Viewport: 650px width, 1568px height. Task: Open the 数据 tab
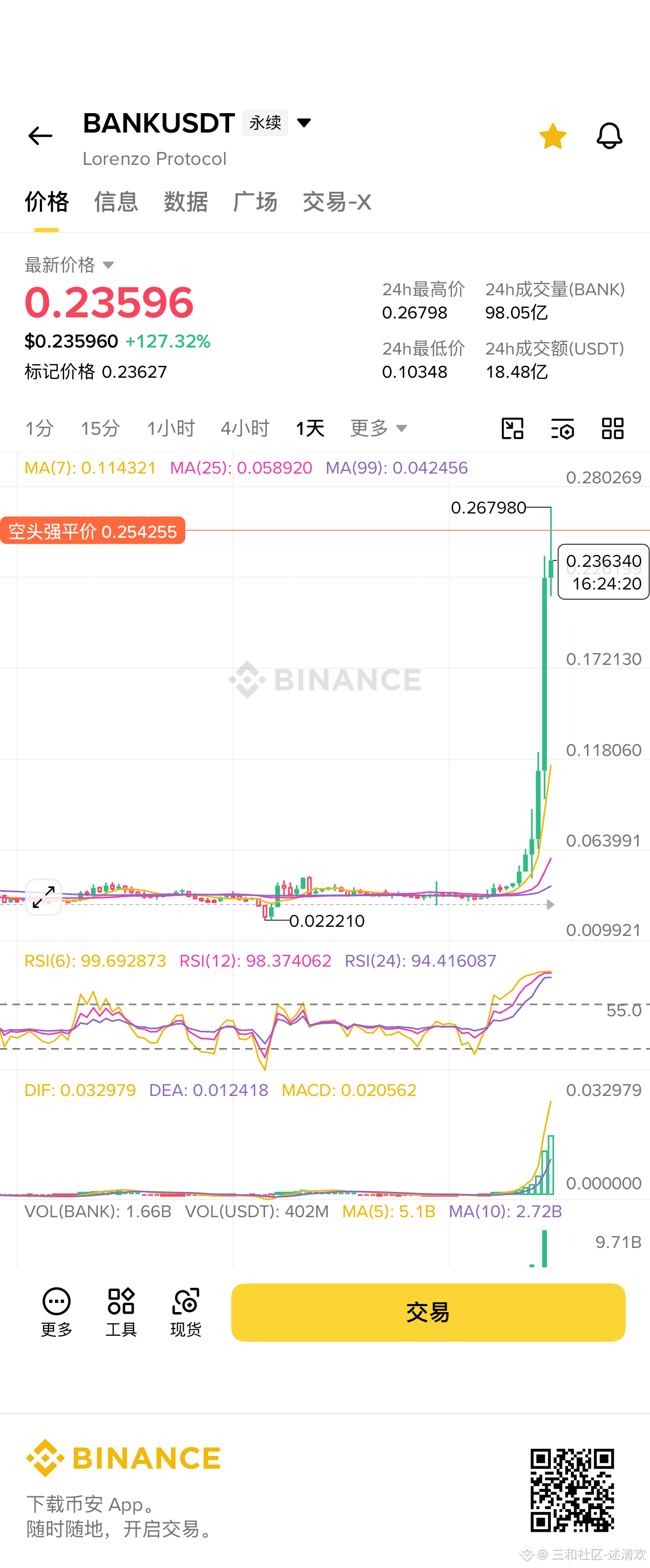click(x=185, y=202)
